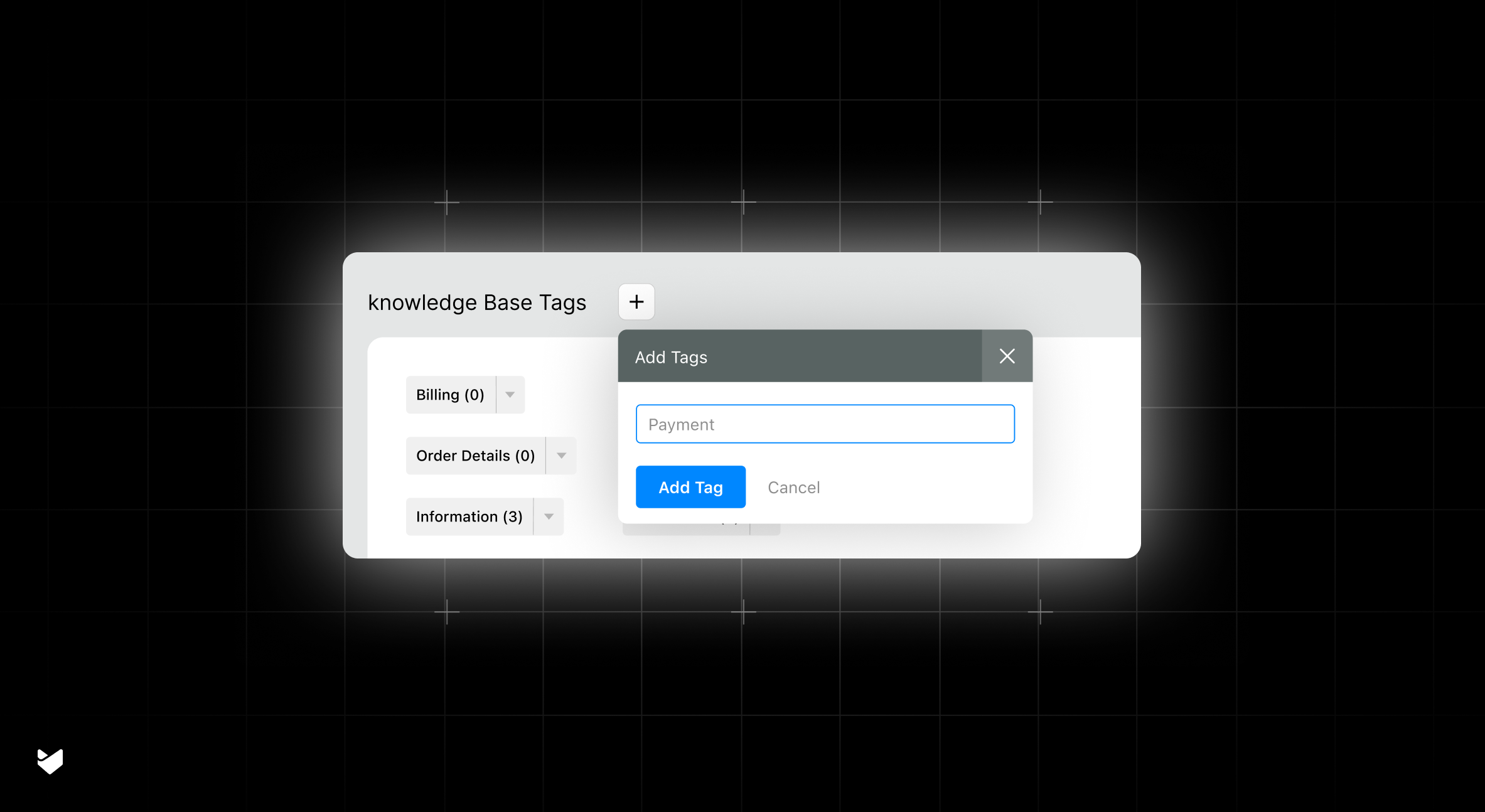Click the empty area right of Cancel in dialog
This screenshot has height=812, width=1485.
[923, 488]
